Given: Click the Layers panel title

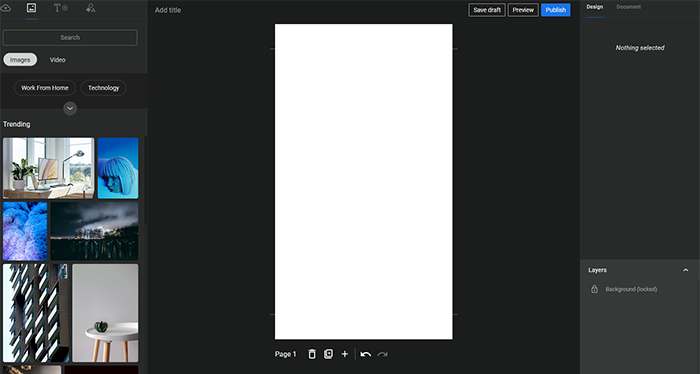Looking at the screenshot, I should [x=597, y=270].
